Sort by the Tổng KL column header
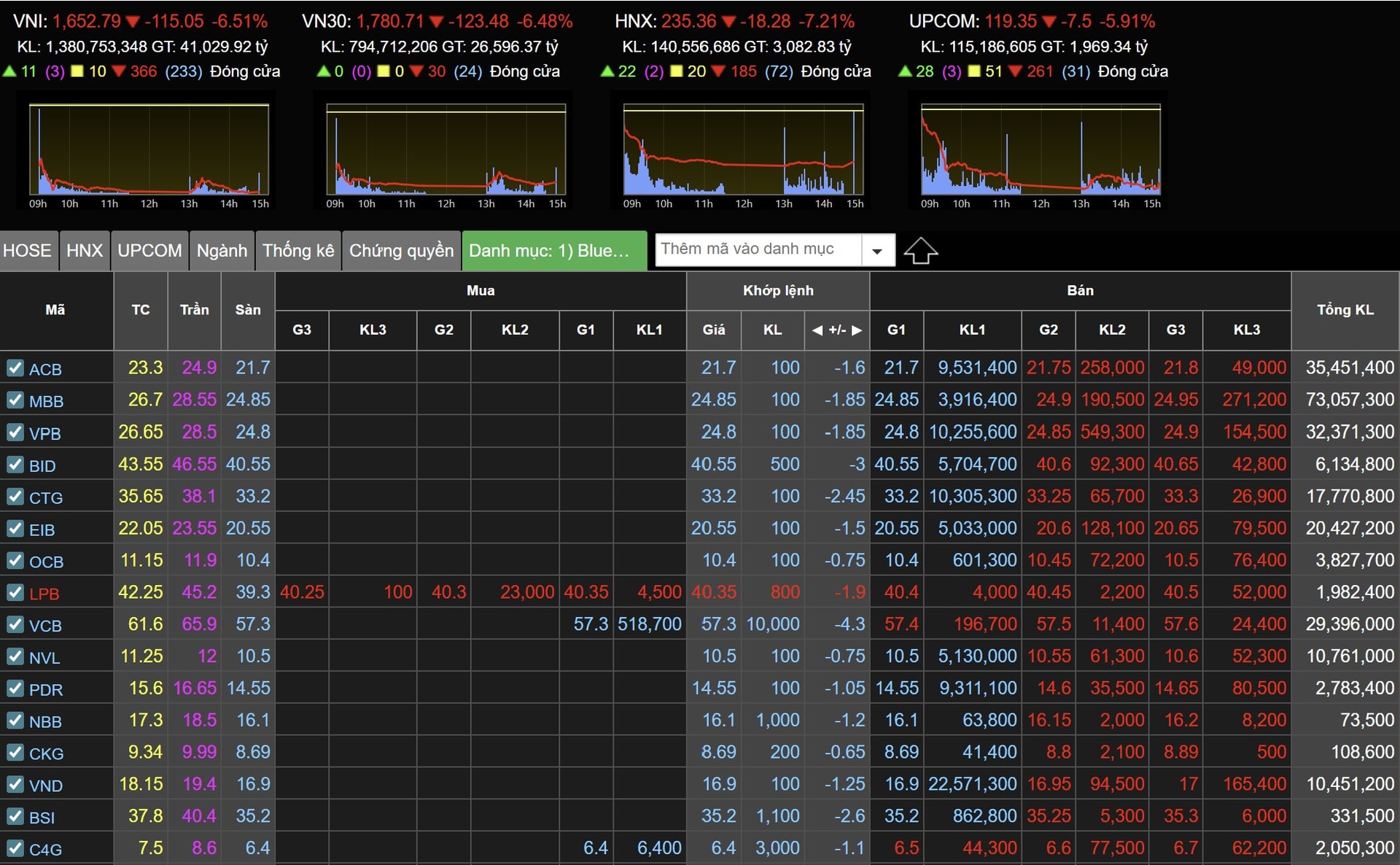1400x865 pixels. tap(1345, 310)
